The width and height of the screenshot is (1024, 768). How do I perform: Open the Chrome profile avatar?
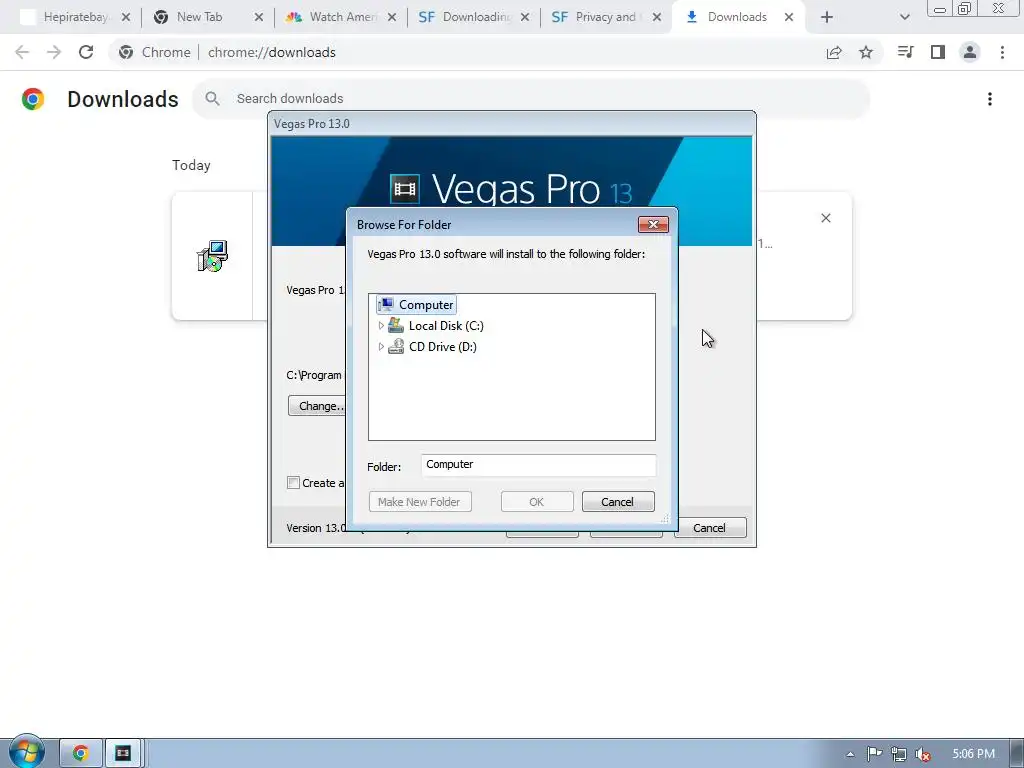pyautogui.click(x=970, y=52)
